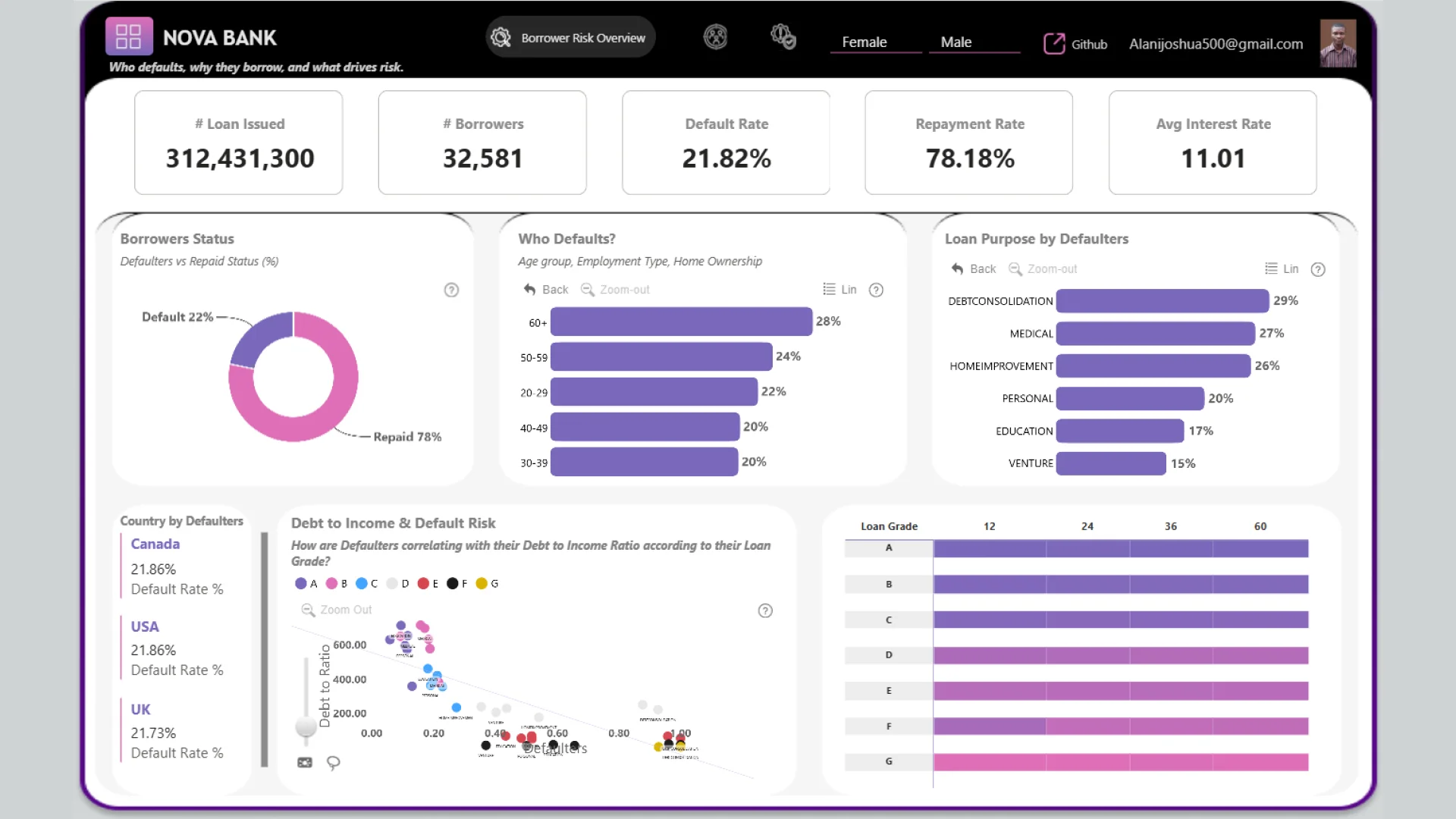Toggle Lin scale in Loan Purpose chart

tap(1282, 269)
